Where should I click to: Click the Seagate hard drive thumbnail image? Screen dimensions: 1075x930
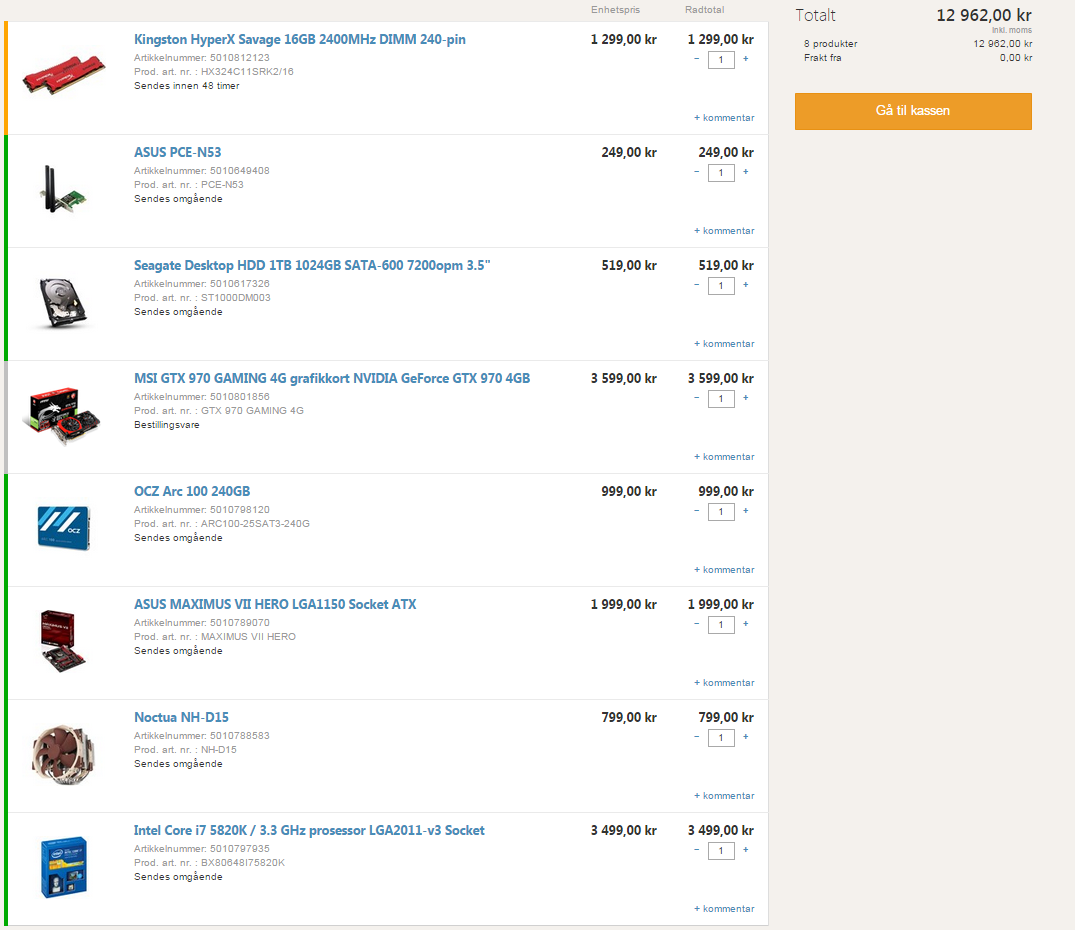pos(63,302)
